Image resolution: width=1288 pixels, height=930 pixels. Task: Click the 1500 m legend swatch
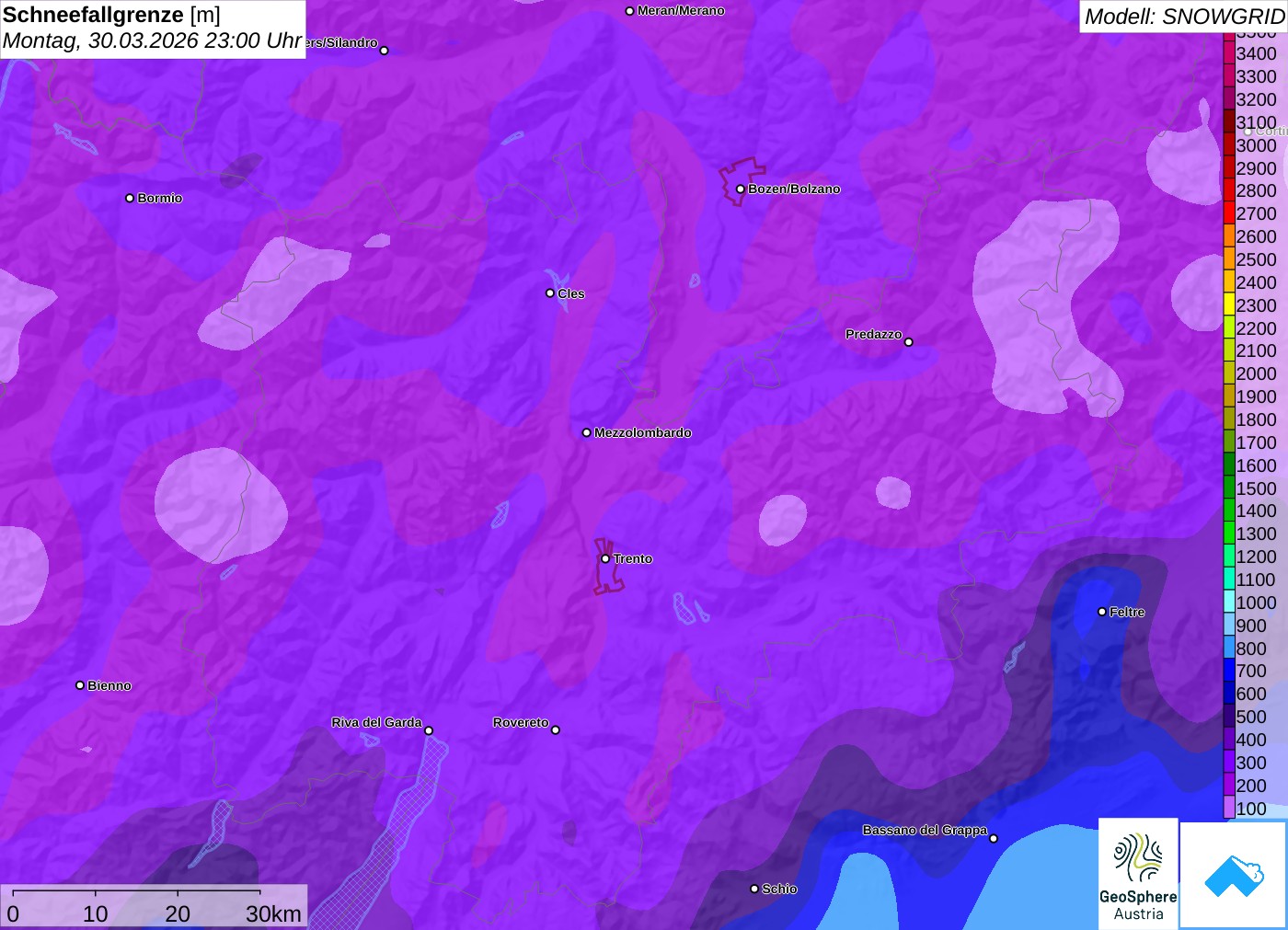click(x=1229, y=488)
